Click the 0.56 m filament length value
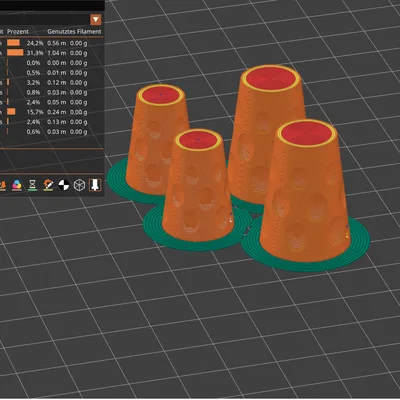 pos(56,43)
